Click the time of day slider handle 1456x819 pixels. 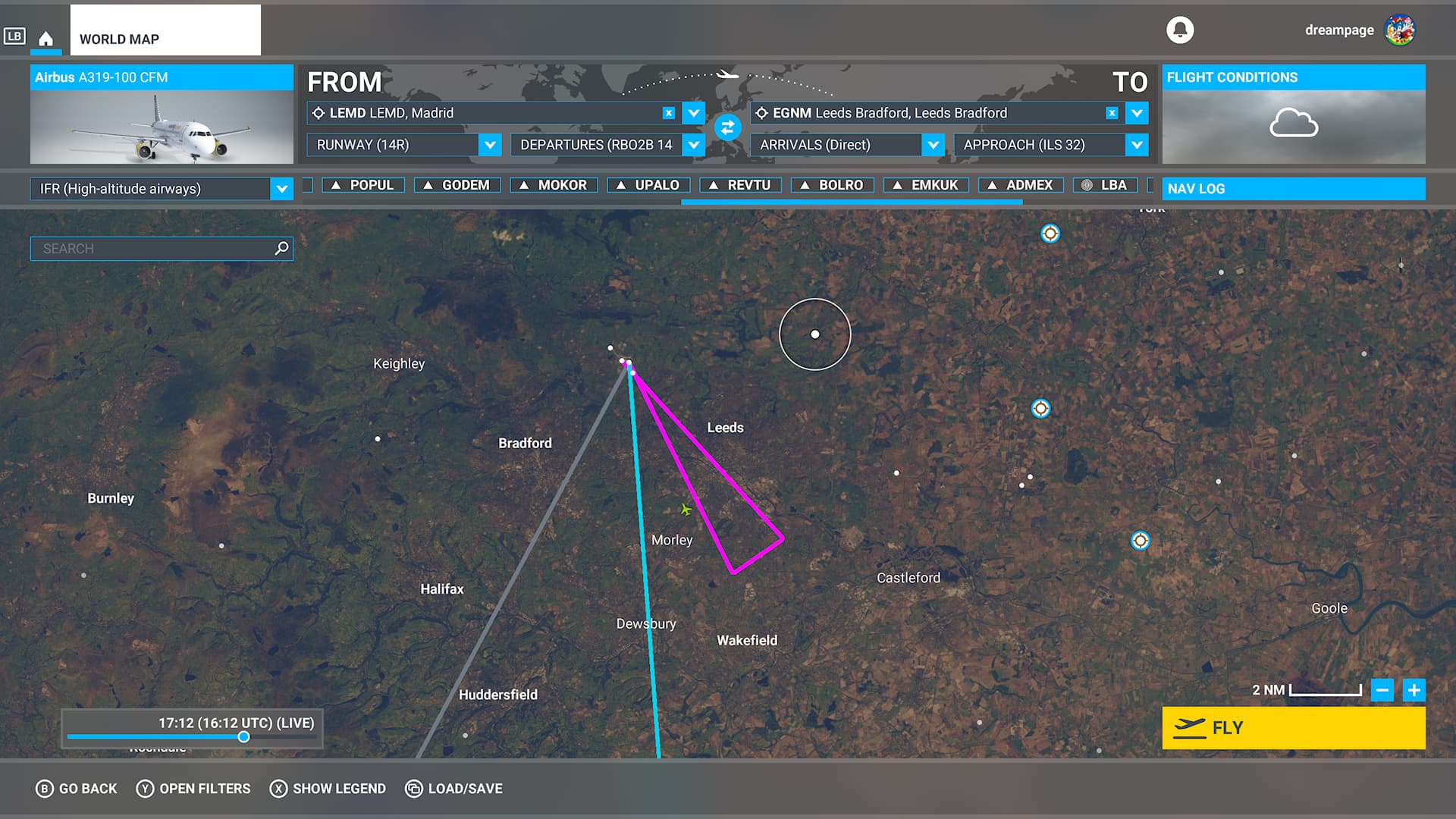point(243,737)
